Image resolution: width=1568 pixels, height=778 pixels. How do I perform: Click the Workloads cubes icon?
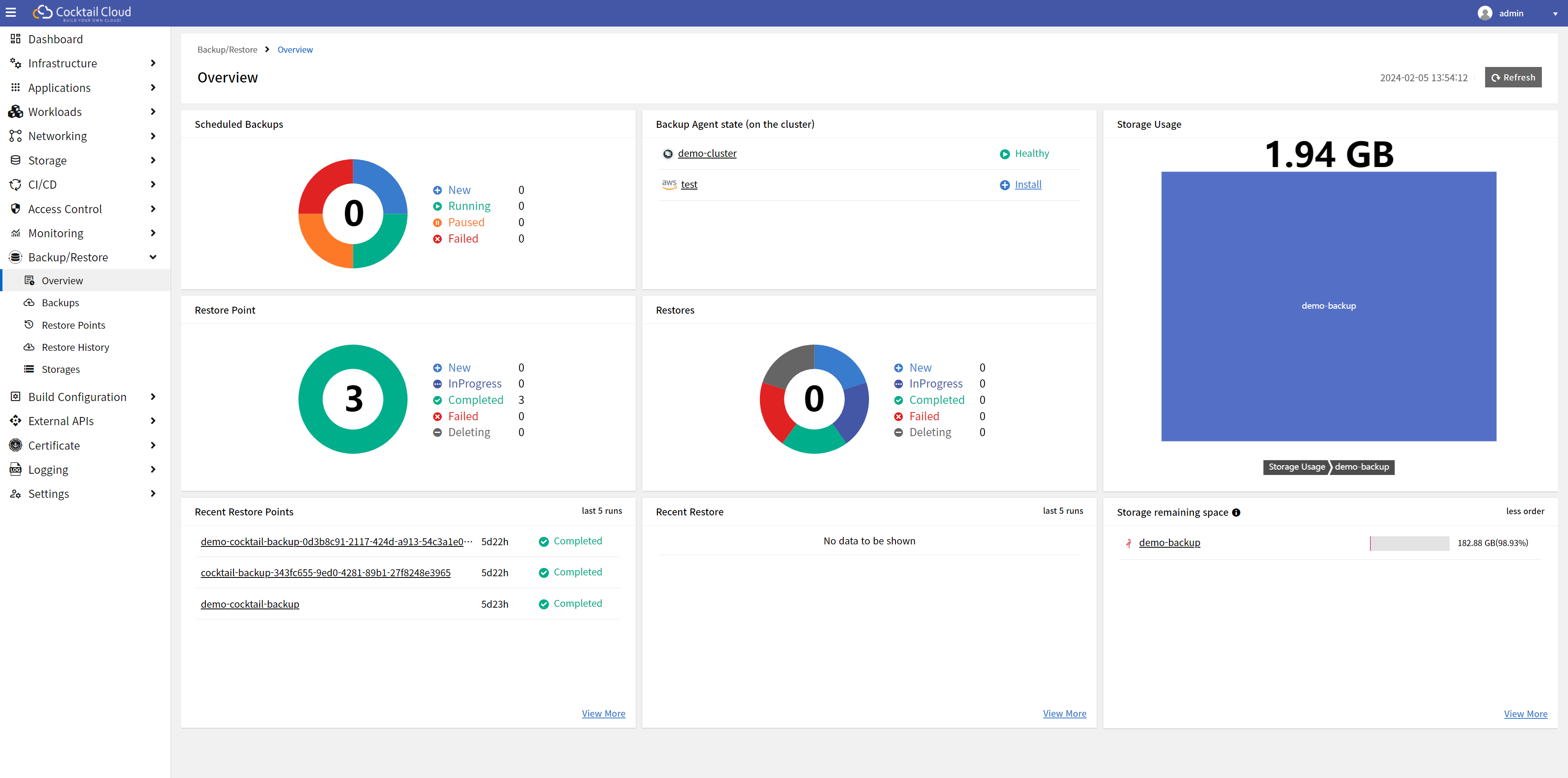tap(15, 112)
